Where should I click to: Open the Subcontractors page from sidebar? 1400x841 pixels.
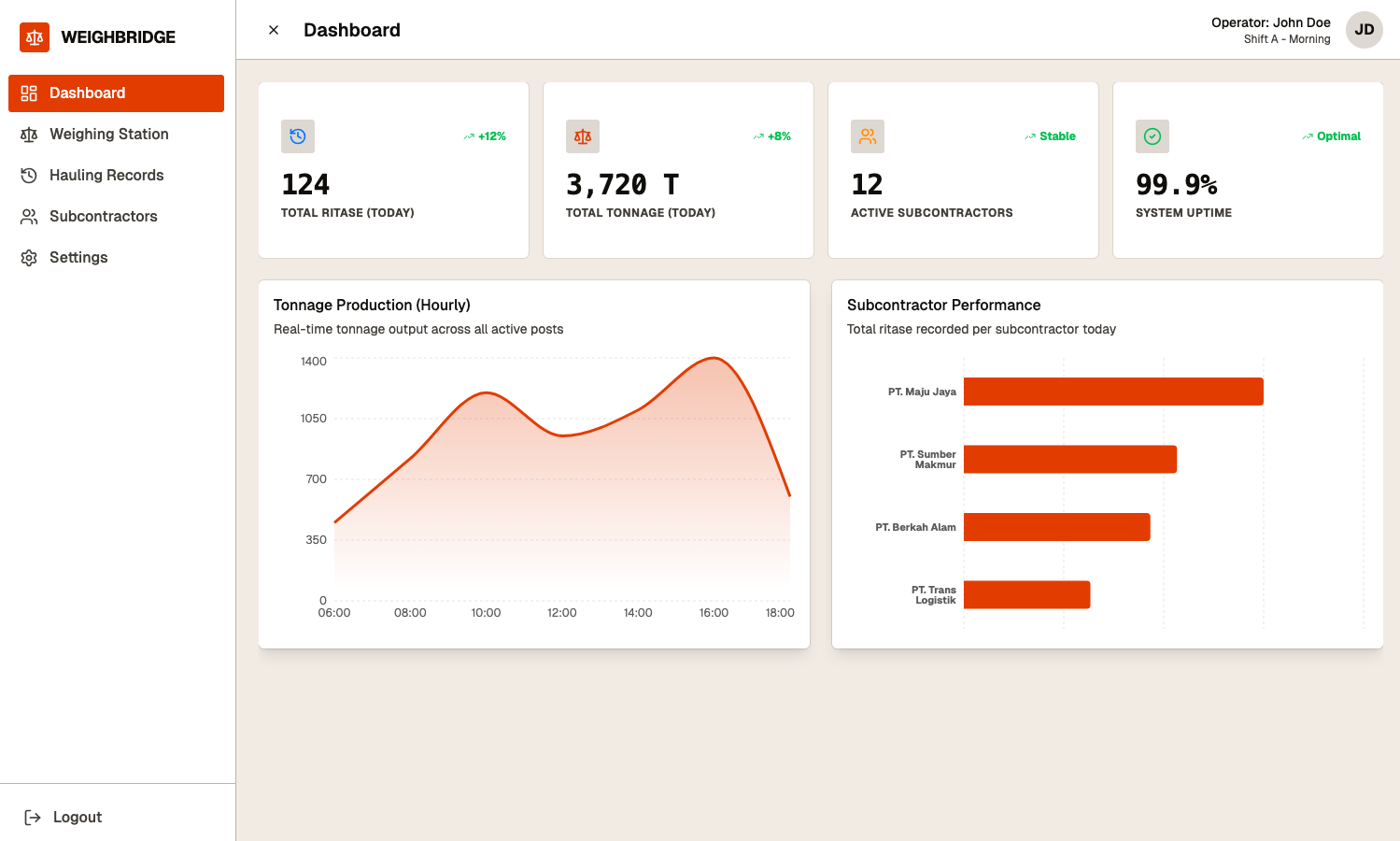[103, 216]
